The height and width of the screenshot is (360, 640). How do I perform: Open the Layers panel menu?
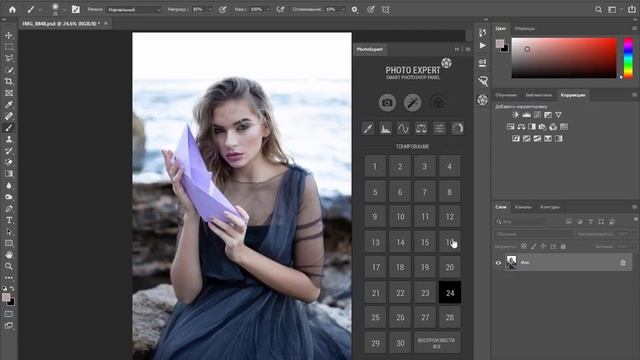tap(634, 207)
